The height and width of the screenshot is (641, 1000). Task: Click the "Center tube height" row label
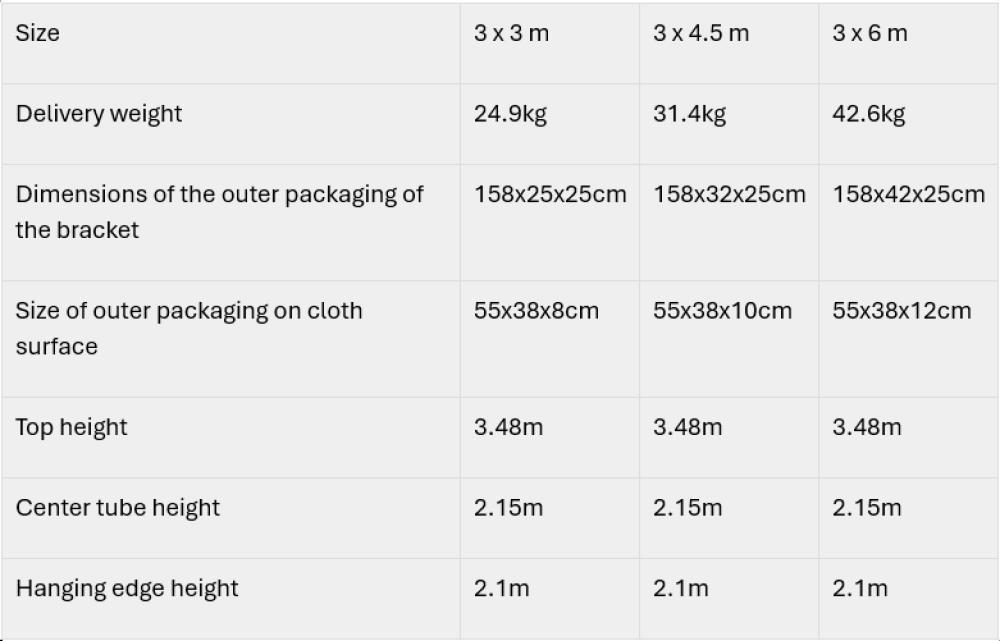117,507
